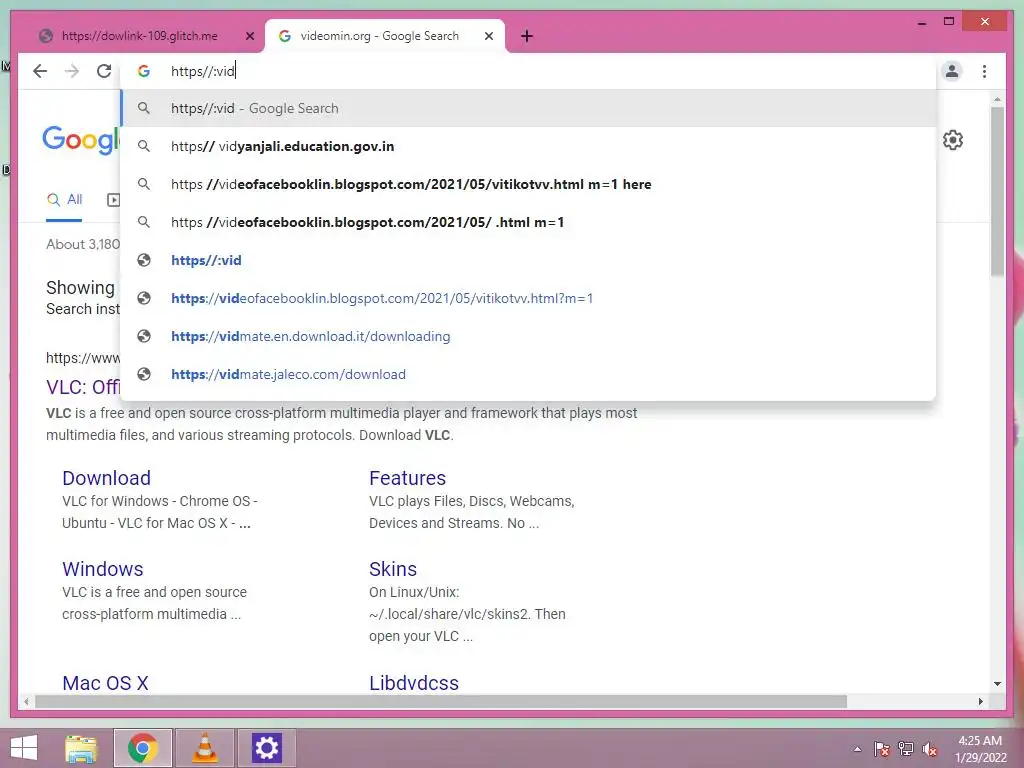Open the clock showing 4:25 AM

980,749
